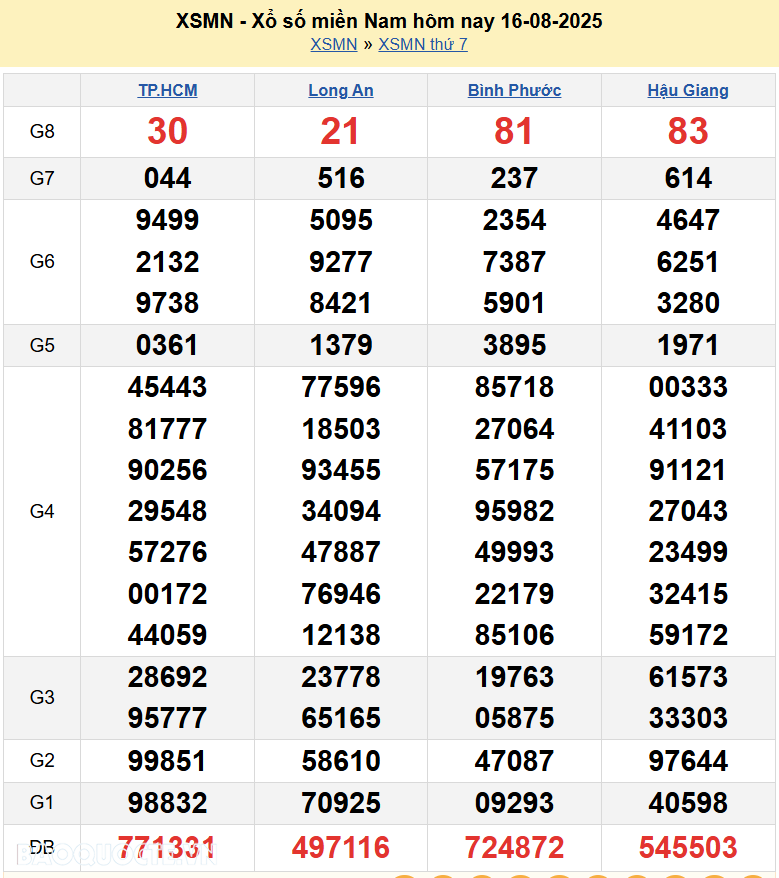This screenshot has width=779, height=878.
Task: Click the TP.HCM column header link
Action: [x=167, y=90]
